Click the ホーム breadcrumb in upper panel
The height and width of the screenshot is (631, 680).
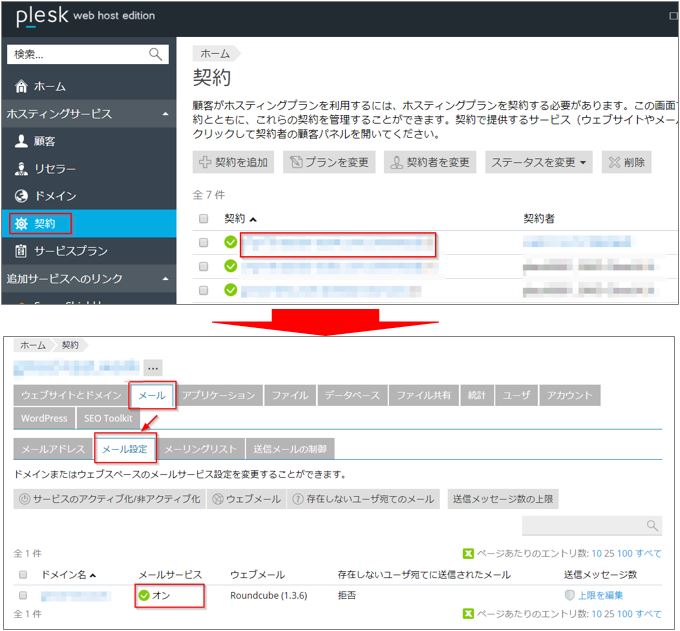click(215, 54)
